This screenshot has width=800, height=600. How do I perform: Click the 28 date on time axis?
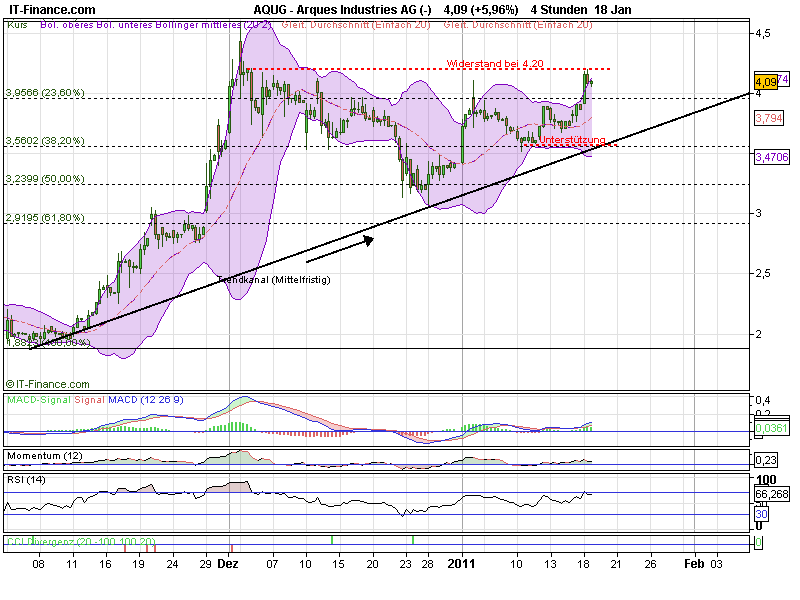pos(428,564)
